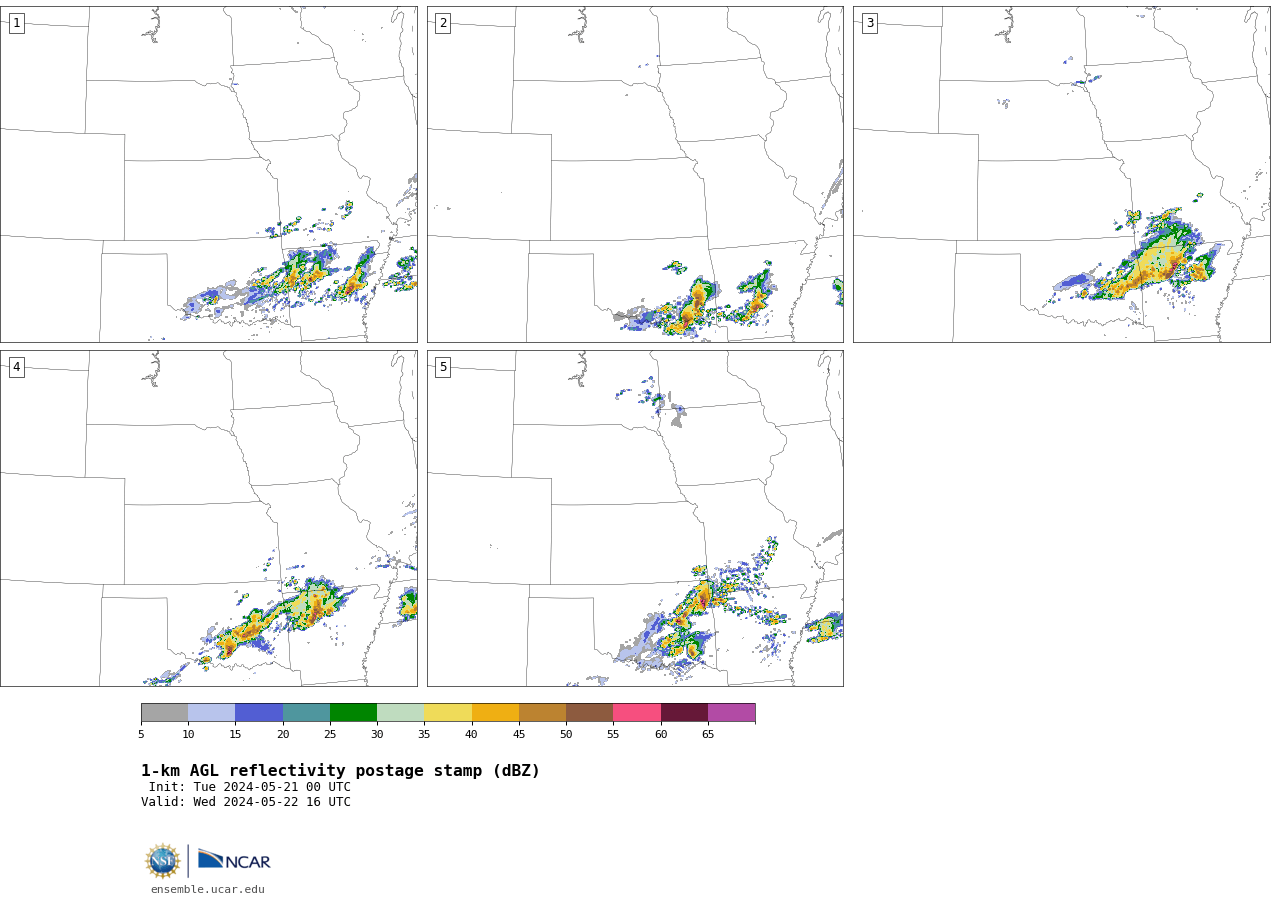Open ensemble member 3 reflectivity map
The image size is (1280, 901).
1061,174
